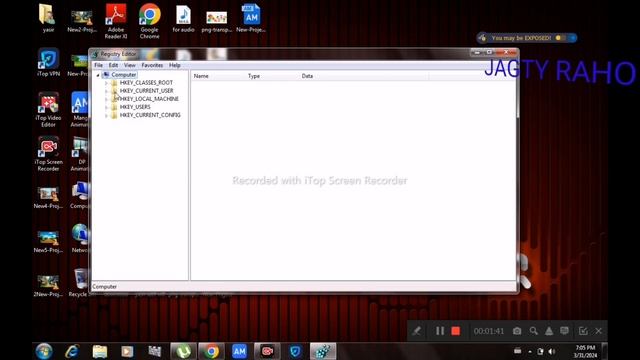The image size is (640, 360).
Task: Switch to Chrome in the taskbar
Action: click(211, 351)
